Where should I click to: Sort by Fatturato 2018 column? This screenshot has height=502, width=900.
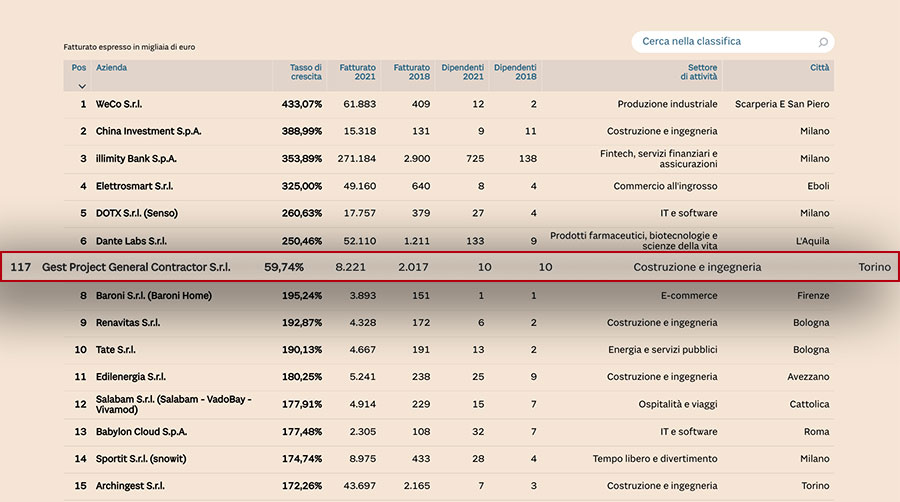click(x=412, y=72)
